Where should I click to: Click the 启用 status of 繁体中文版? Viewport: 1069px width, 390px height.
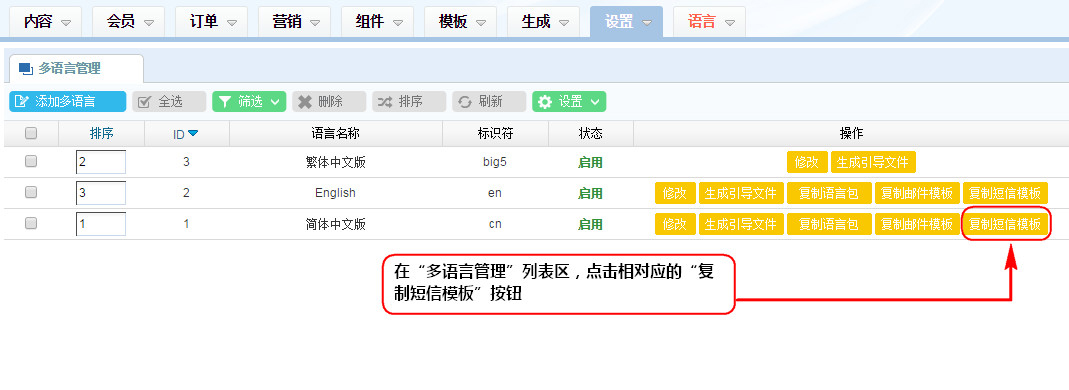point(590,162)
